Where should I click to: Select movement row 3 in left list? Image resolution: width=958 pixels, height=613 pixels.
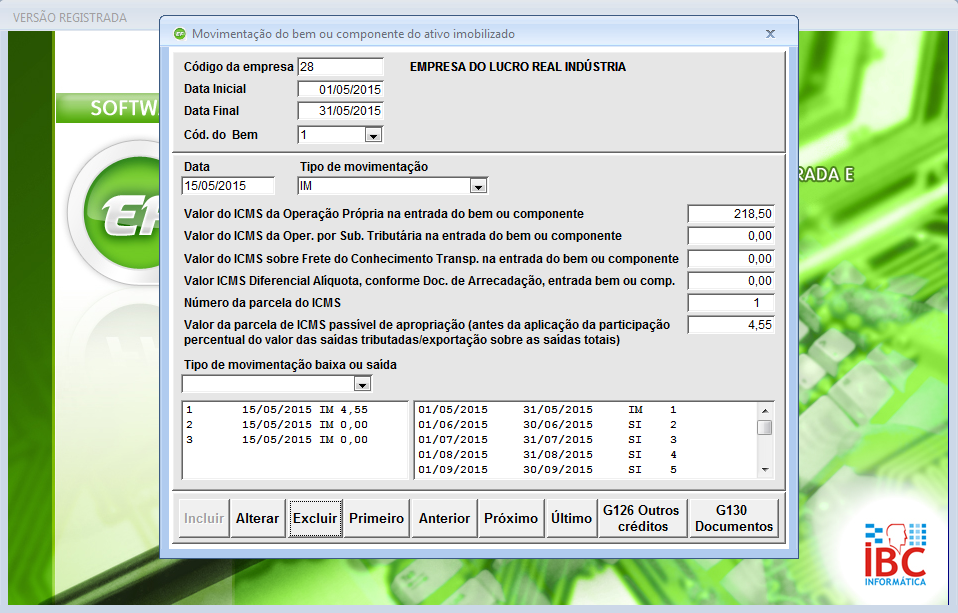295,440
